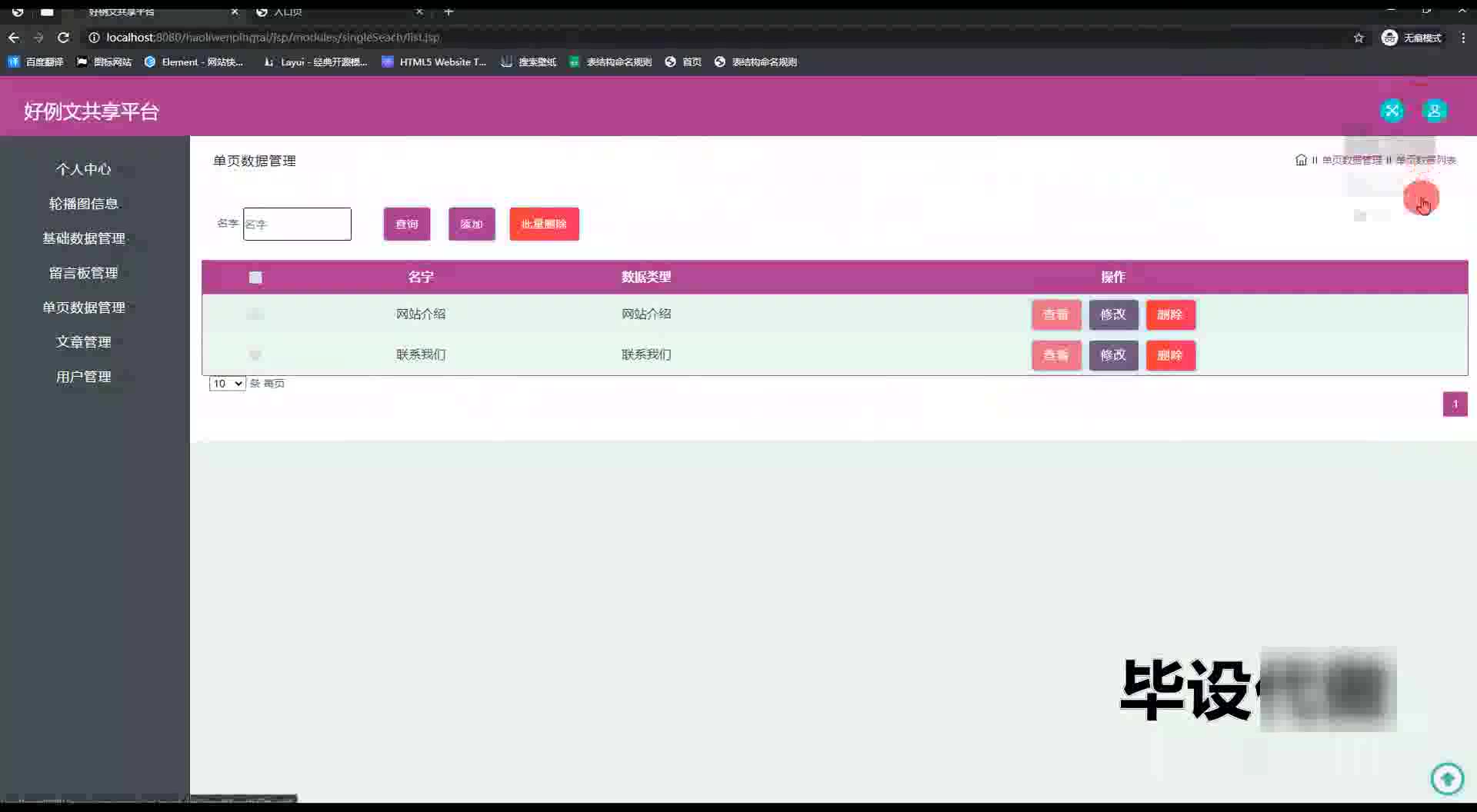Click the home icon in breadcrumb

point(1301,160)
